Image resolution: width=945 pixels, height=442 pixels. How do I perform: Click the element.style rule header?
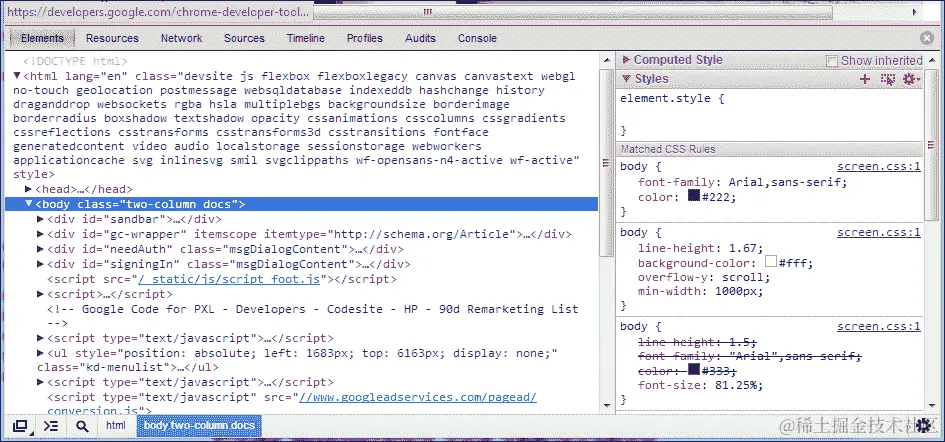tap(672, 98)
